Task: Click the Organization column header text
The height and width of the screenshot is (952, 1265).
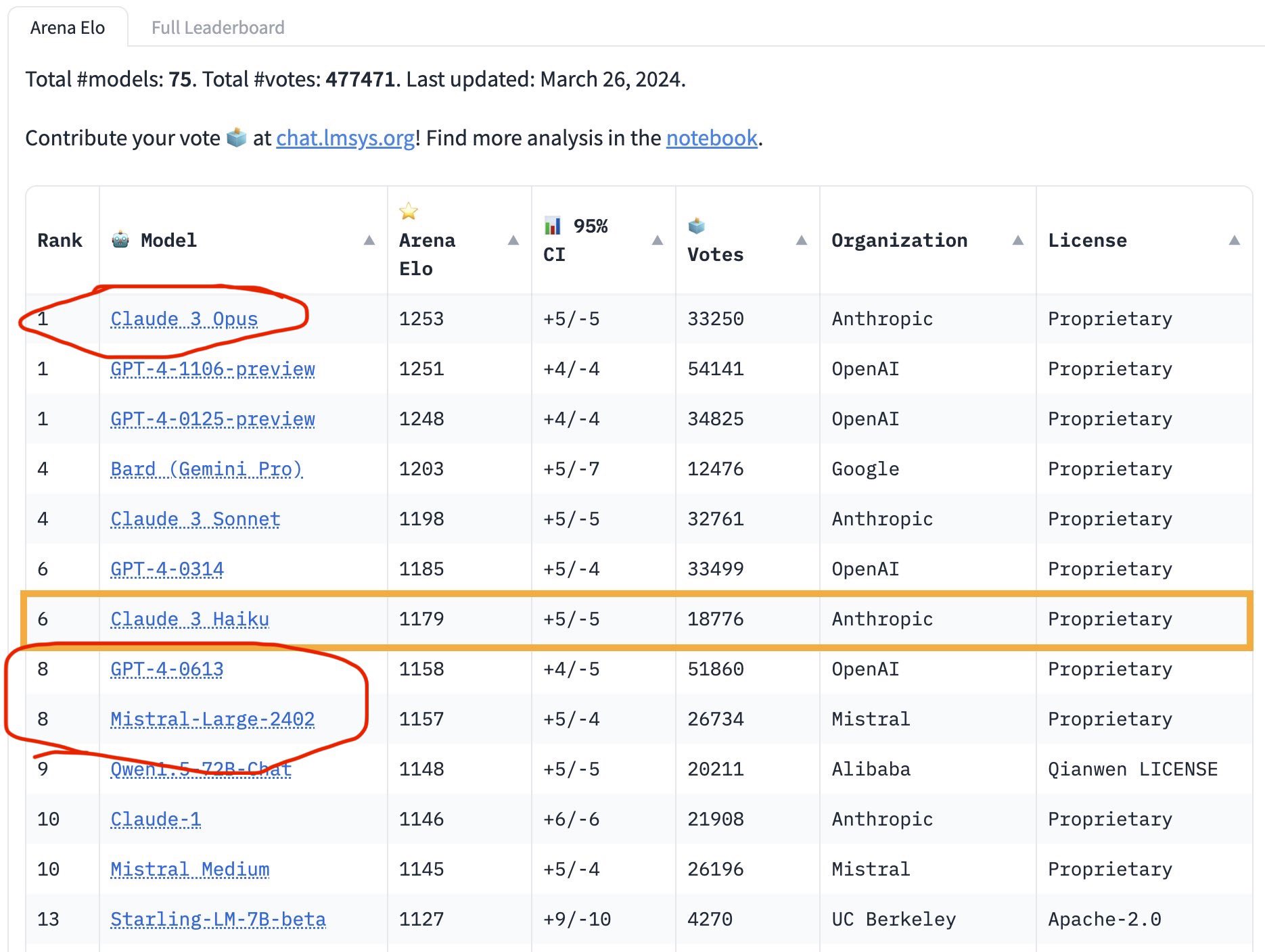Action: point(900,241)
